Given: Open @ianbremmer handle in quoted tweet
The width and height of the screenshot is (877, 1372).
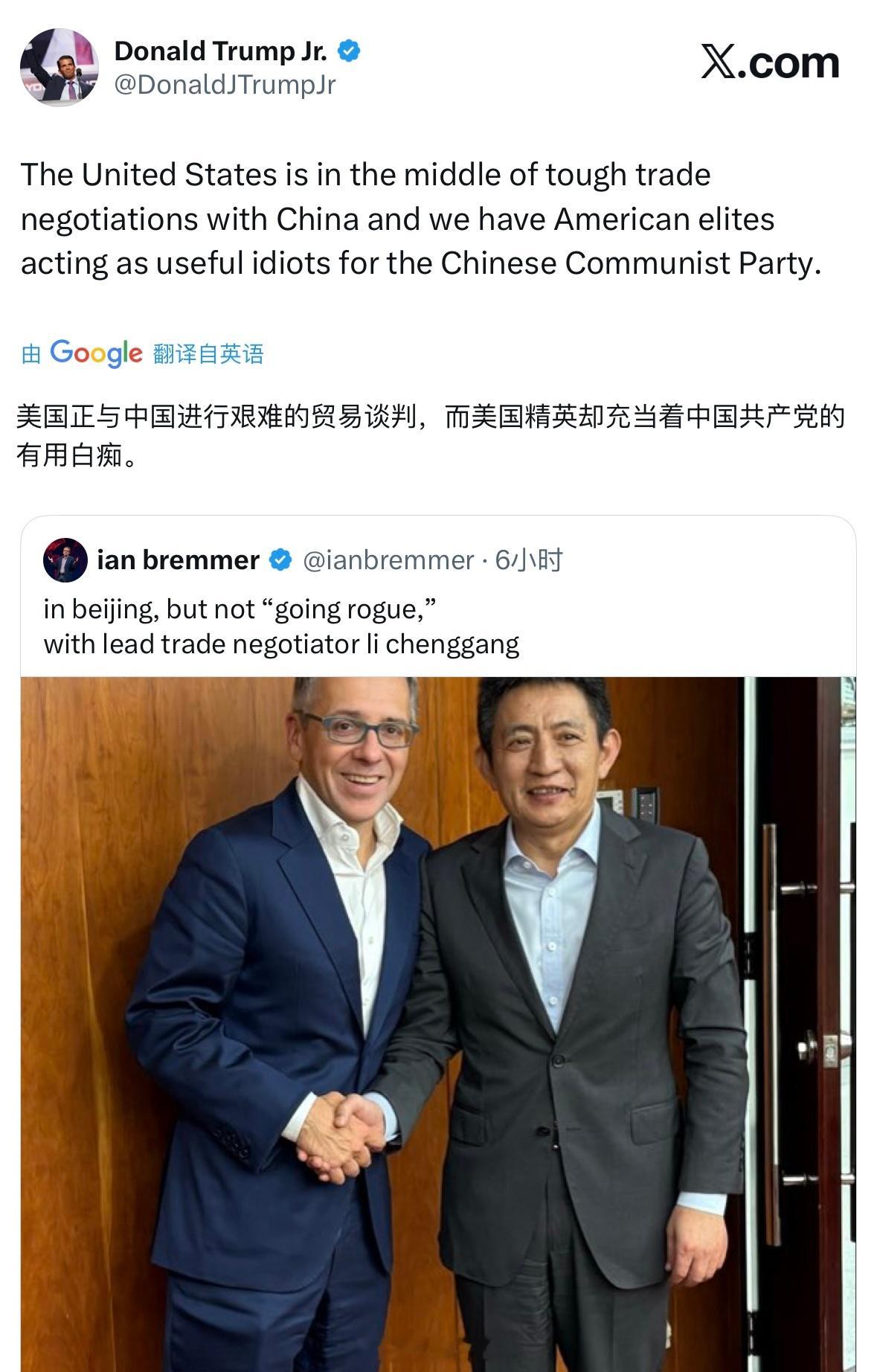Looking at the screenshot, I should [x=388, y=560].
